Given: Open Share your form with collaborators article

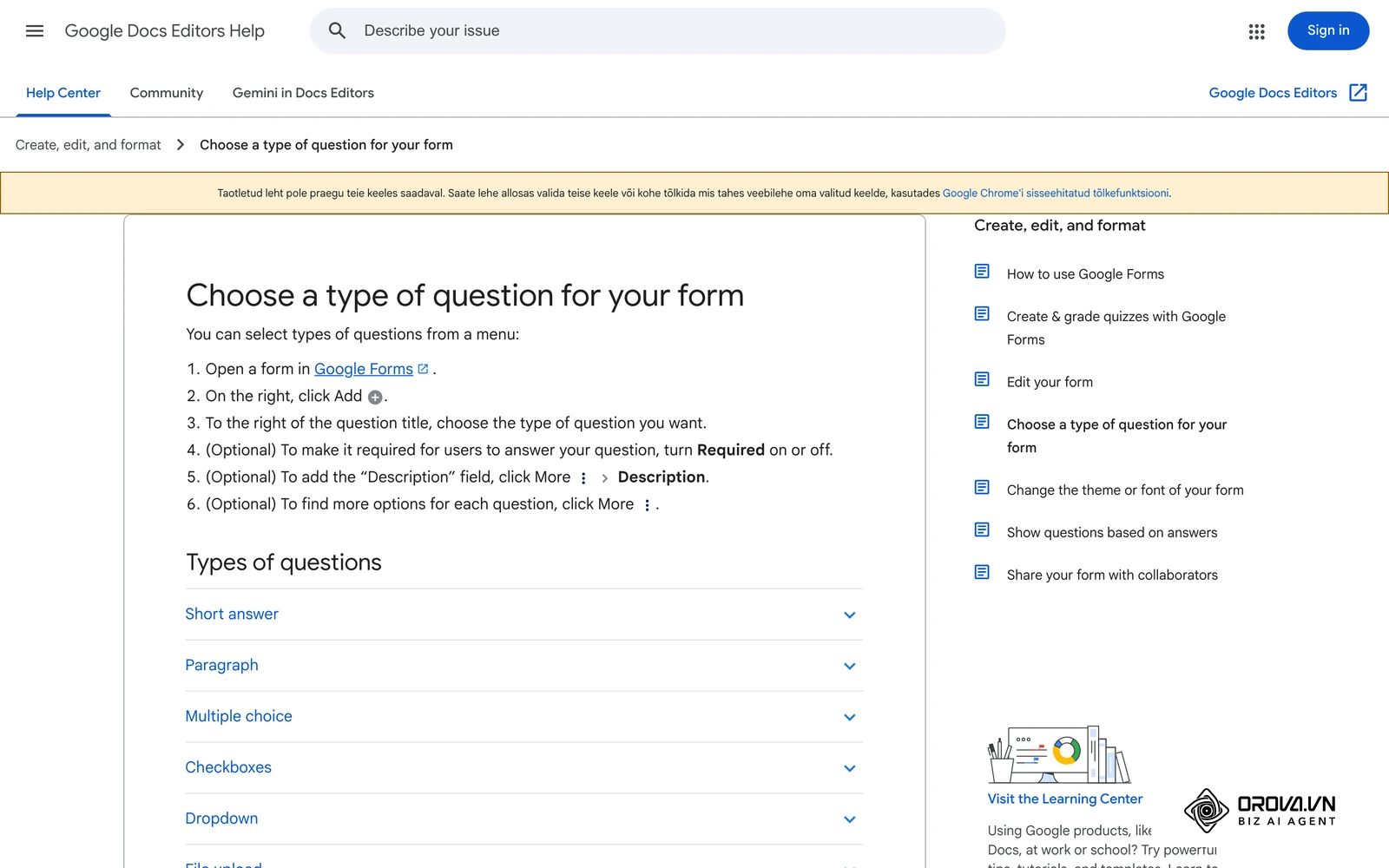Looking at the screenshot, I should 1112,575.
